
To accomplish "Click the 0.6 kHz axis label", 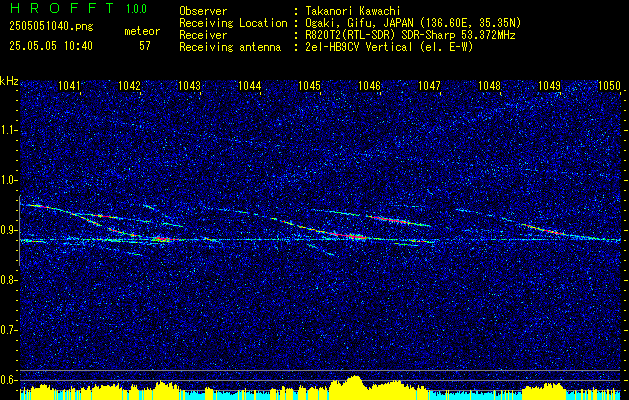I will click(x=8, y=380).
